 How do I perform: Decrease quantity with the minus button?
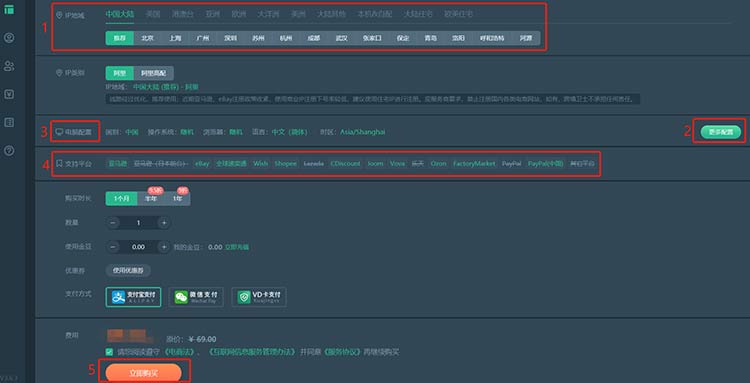(x=113, y=222)
